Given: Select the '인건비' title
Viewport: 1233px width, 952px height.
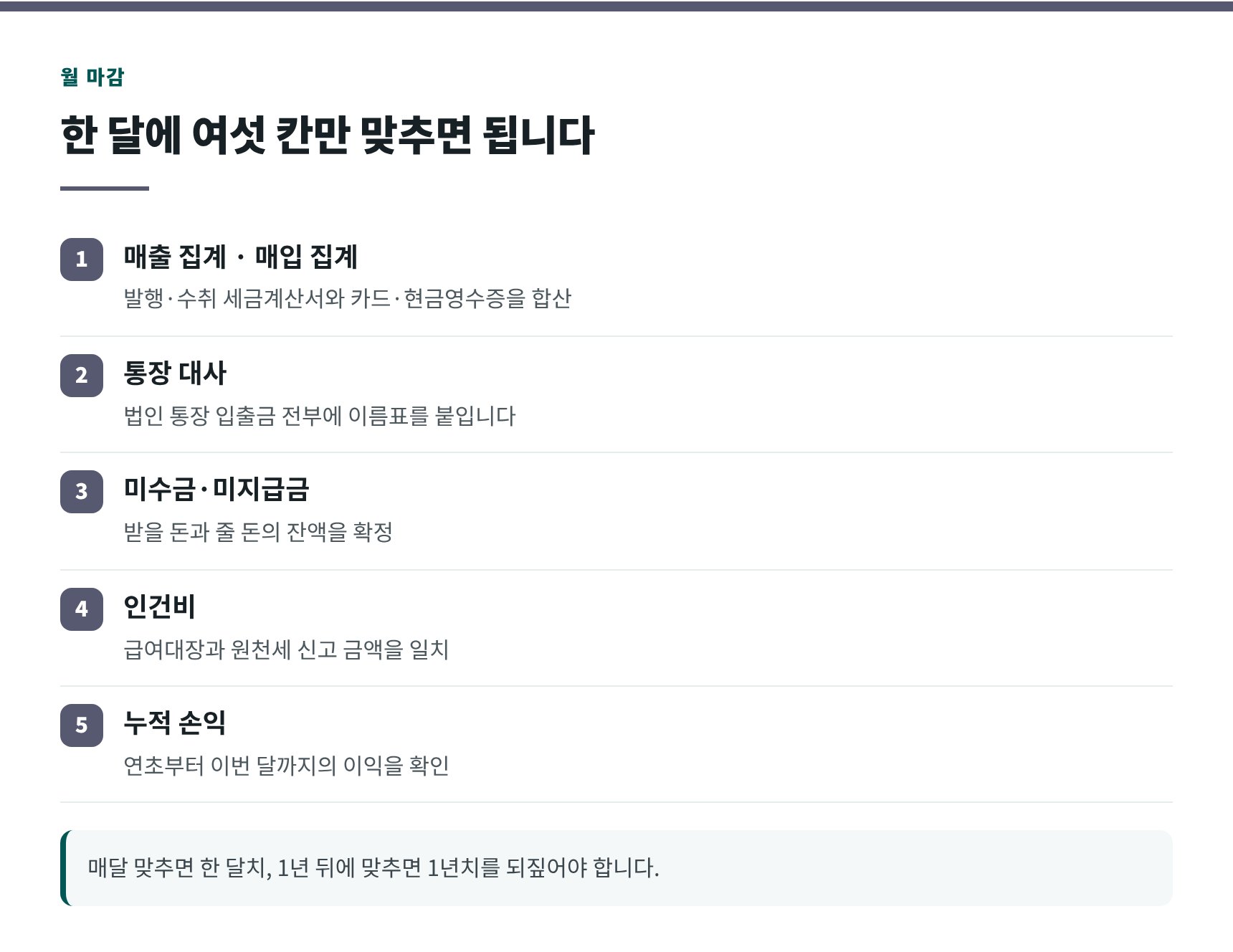Looking at the screenshot, I should [159, 606].
